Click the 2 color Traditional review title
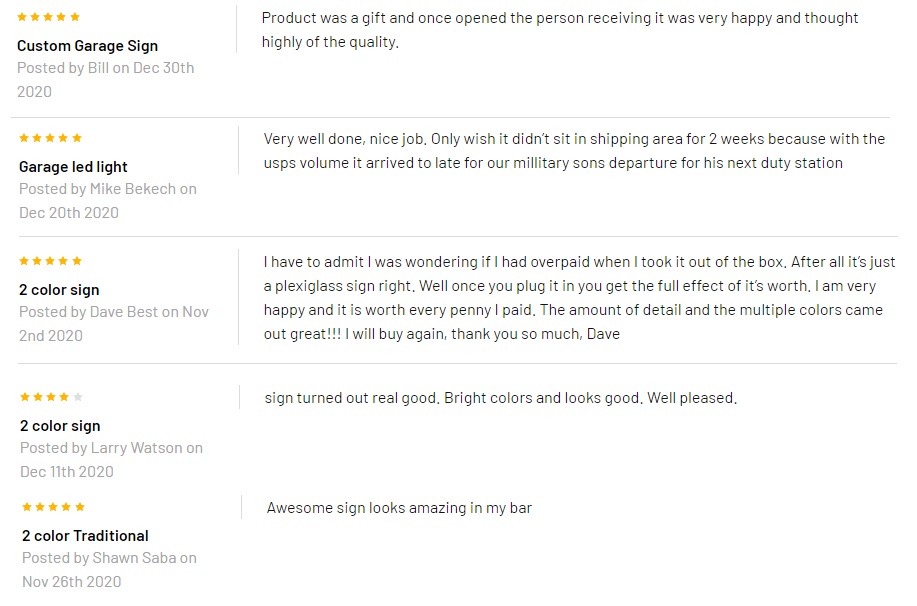 tap(85, 536)
